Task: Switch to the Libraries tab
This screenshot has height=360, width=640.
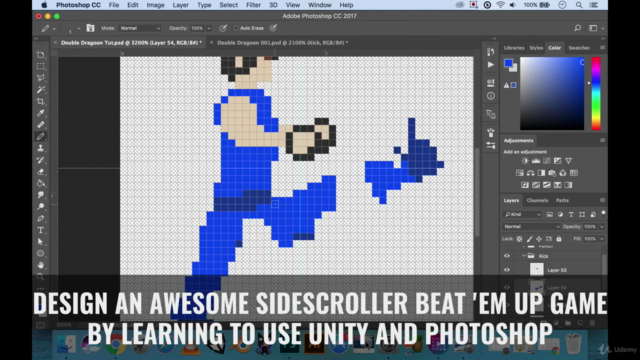Action: [513, 48]
